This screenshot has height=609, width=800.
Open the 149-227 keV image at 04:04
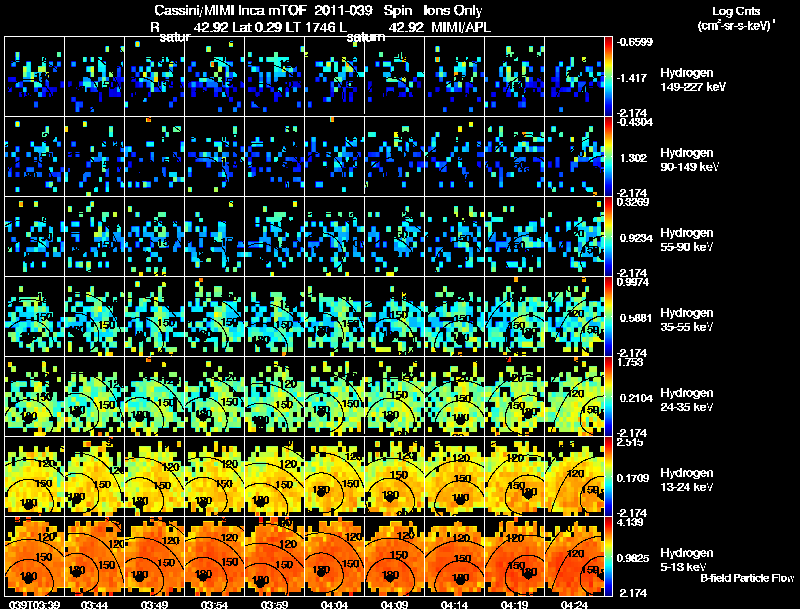[335, 76]
